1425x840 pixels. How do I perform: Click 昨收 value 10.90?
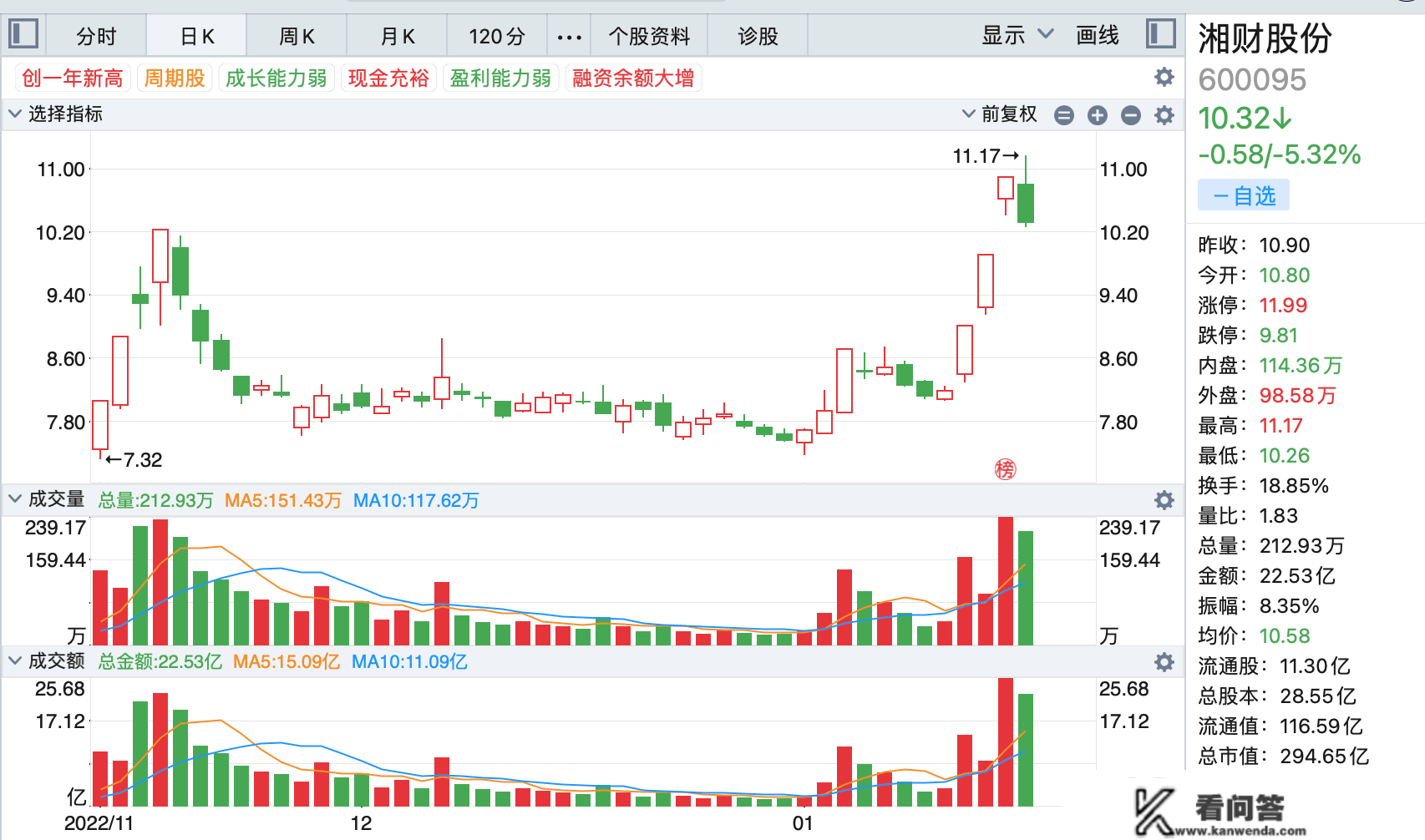click(x=1285, y=245)
